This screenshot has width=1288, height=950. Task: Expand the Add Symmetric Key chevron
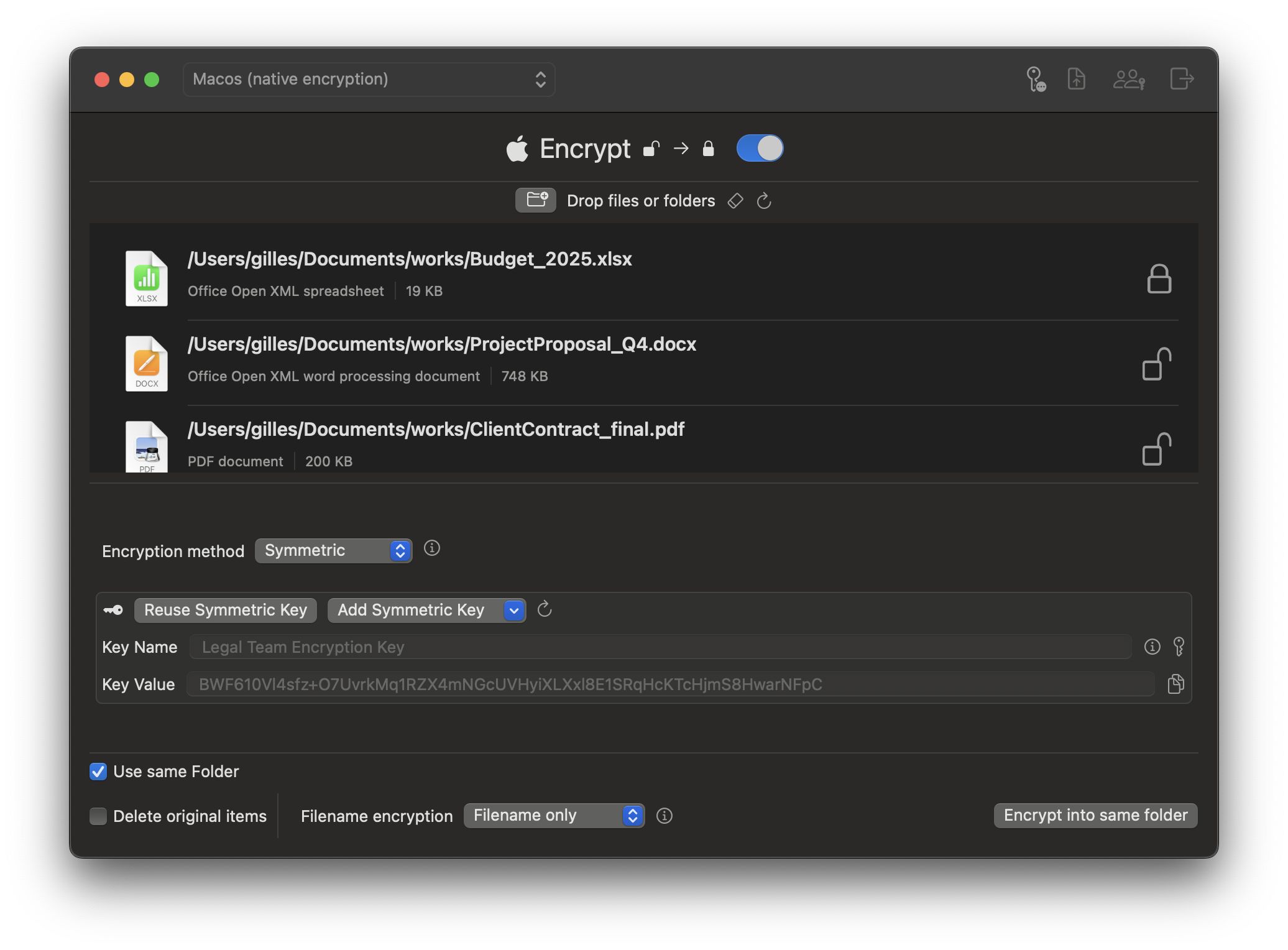pos(513,610)
